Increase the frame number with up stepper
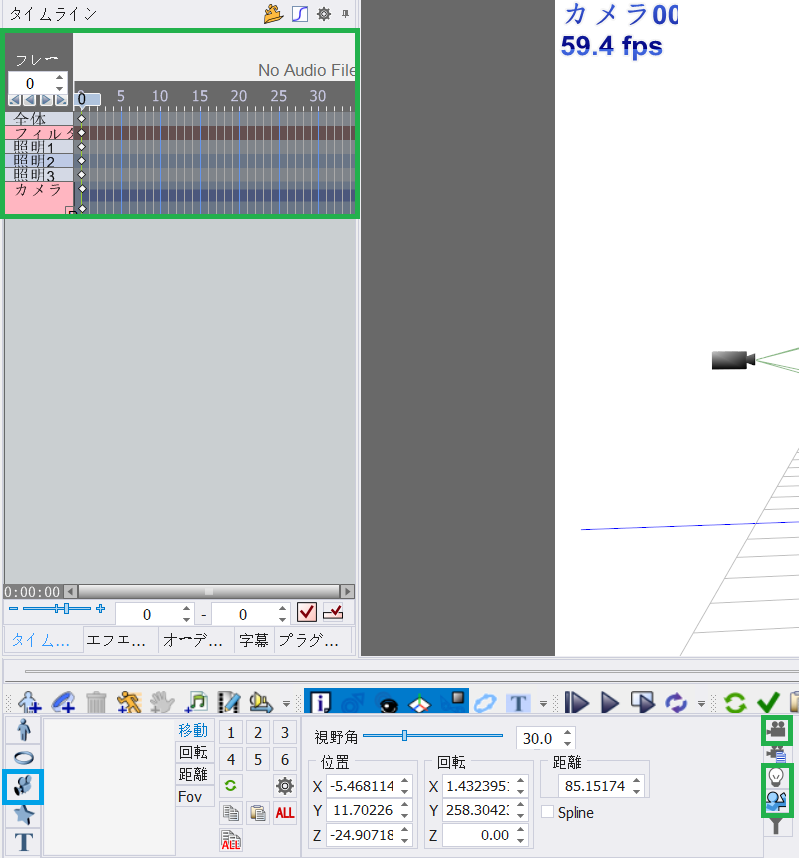 (60, 78)
